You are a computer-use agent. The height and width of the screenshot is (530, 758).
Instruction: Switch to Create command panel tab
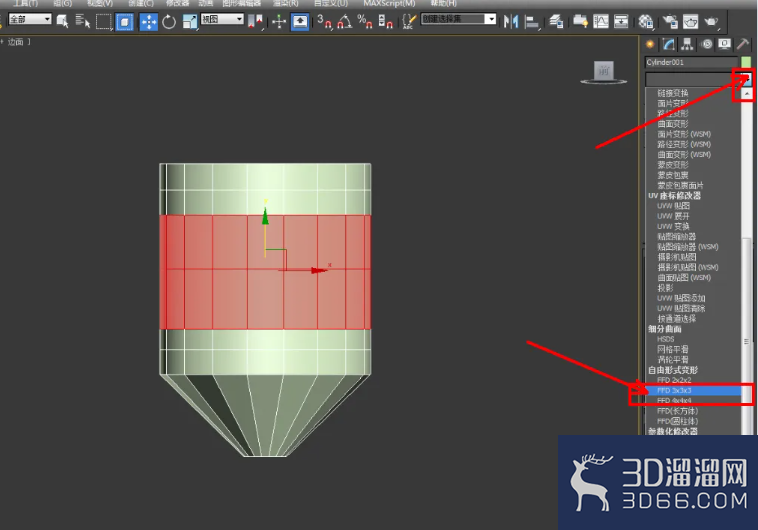coord(650,44)
